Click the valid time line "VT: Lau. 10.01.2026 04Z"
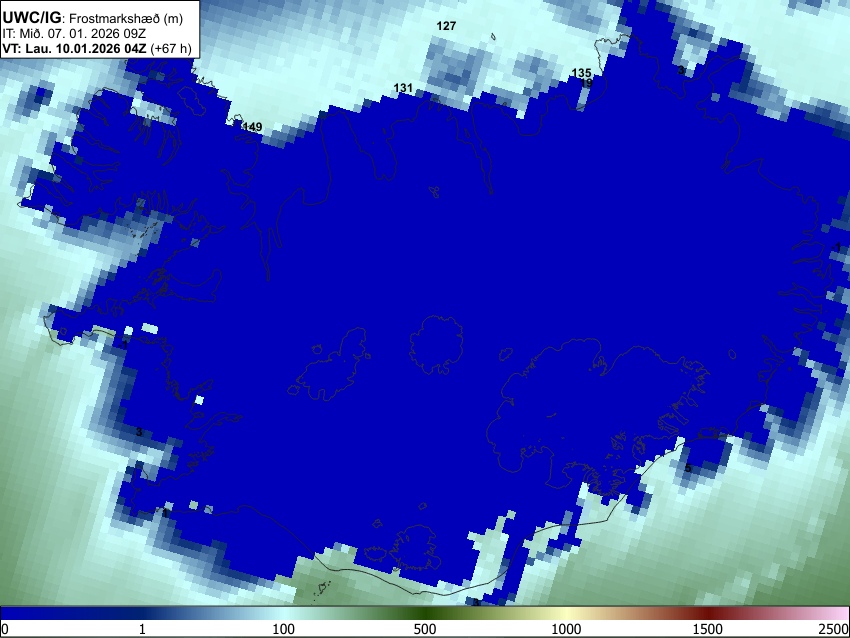 pyautogui.click(x=74, y=48)
